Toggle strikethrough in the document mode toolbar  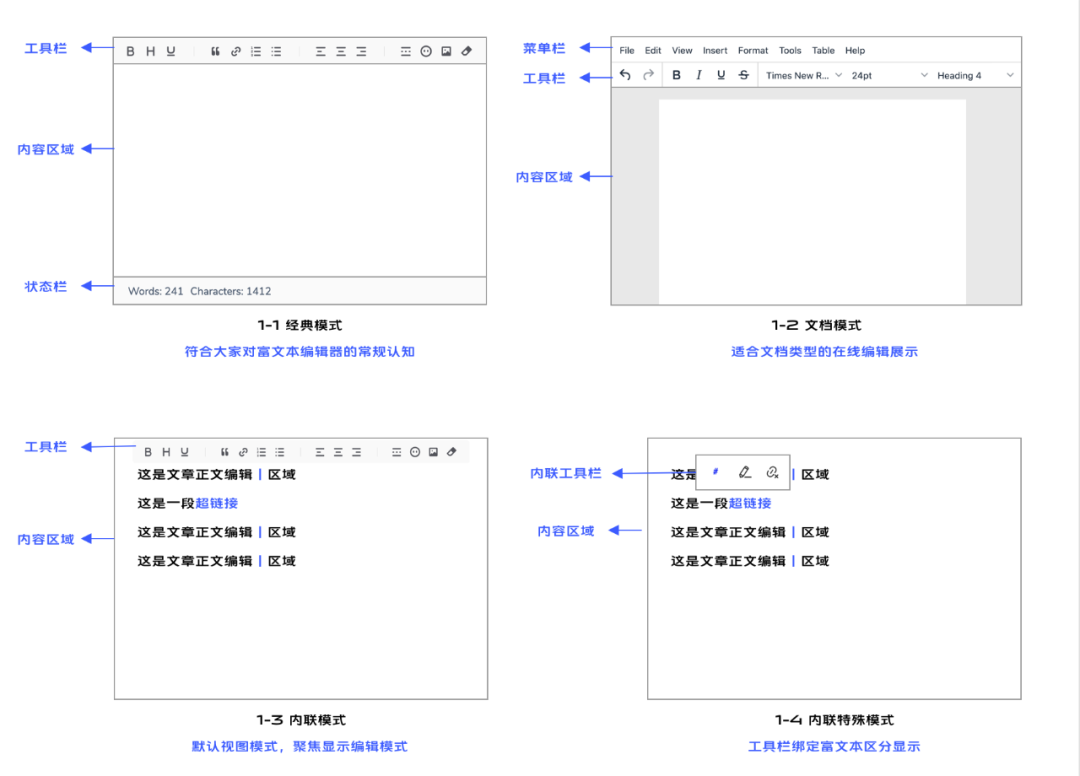click(743, 75)
